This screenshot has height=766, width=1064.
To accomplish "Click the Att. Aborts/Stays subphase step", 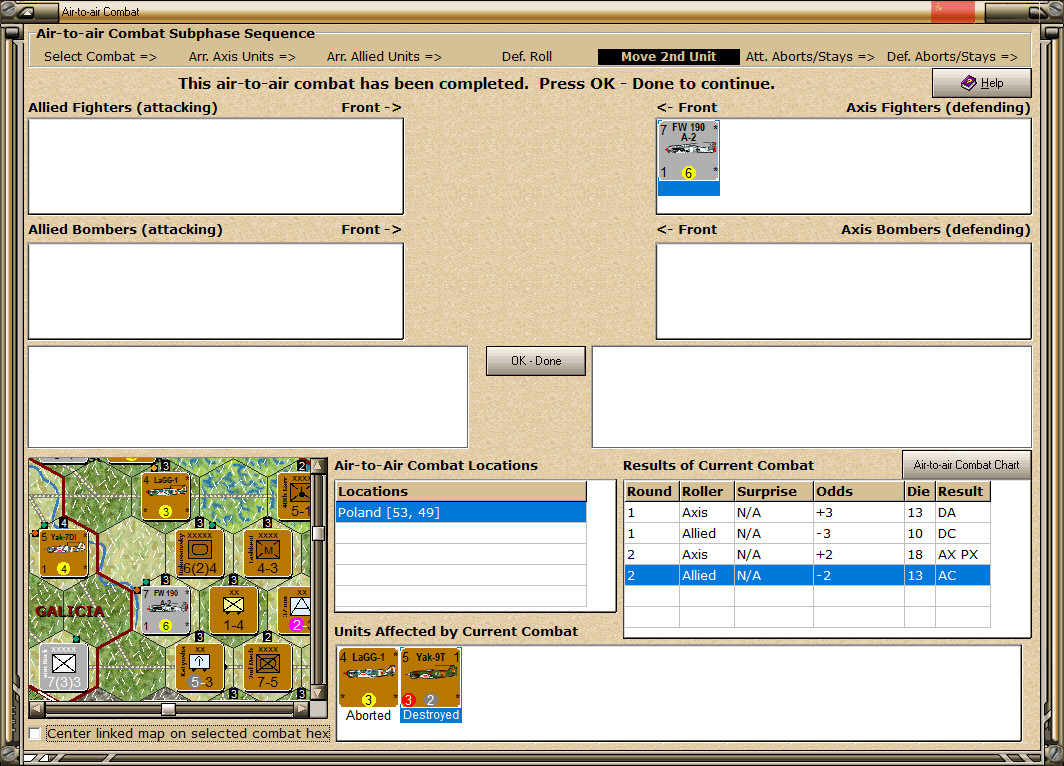I will 810,57.
